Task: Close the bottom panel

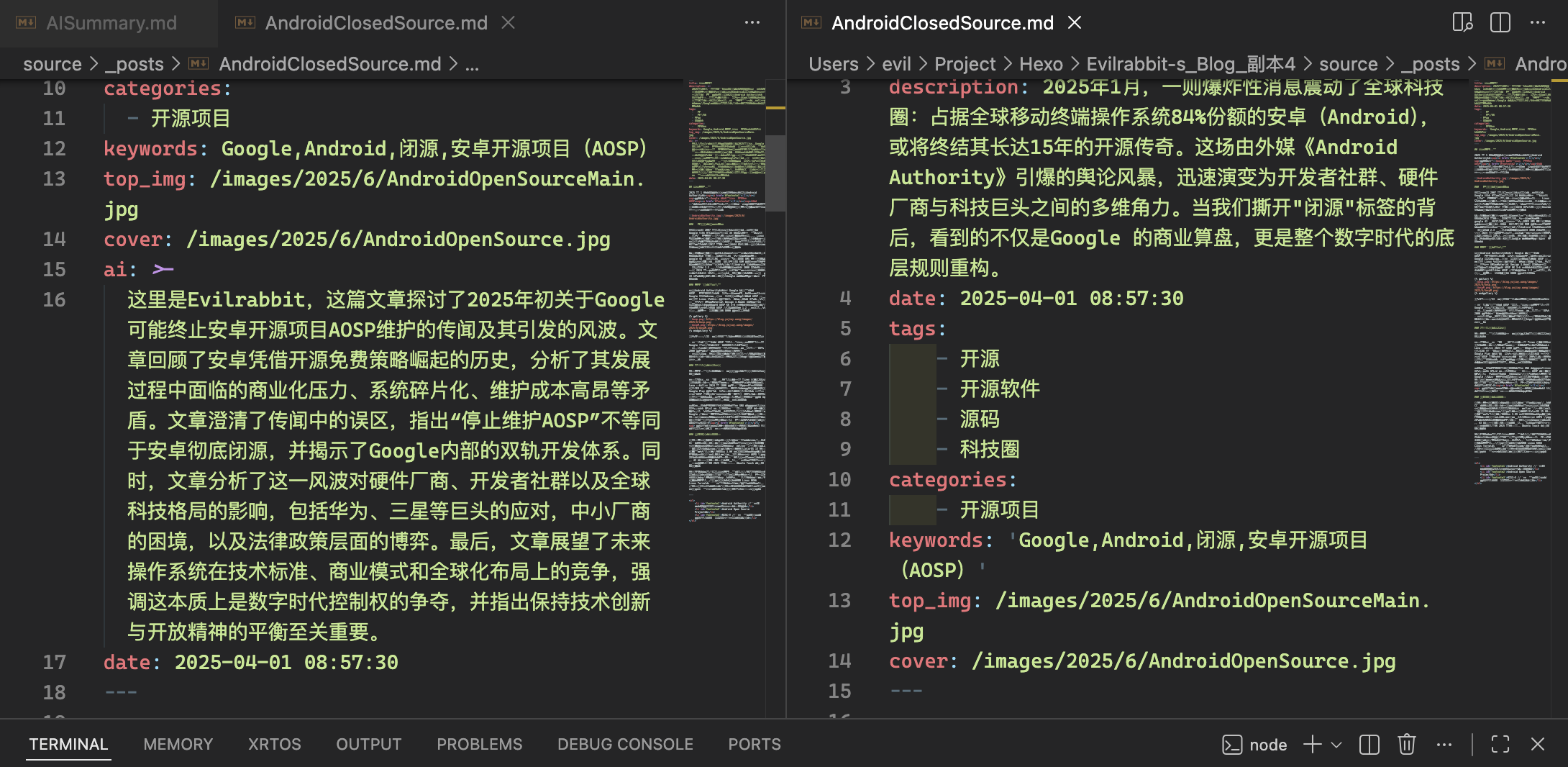Action: tap(1538, 745)
